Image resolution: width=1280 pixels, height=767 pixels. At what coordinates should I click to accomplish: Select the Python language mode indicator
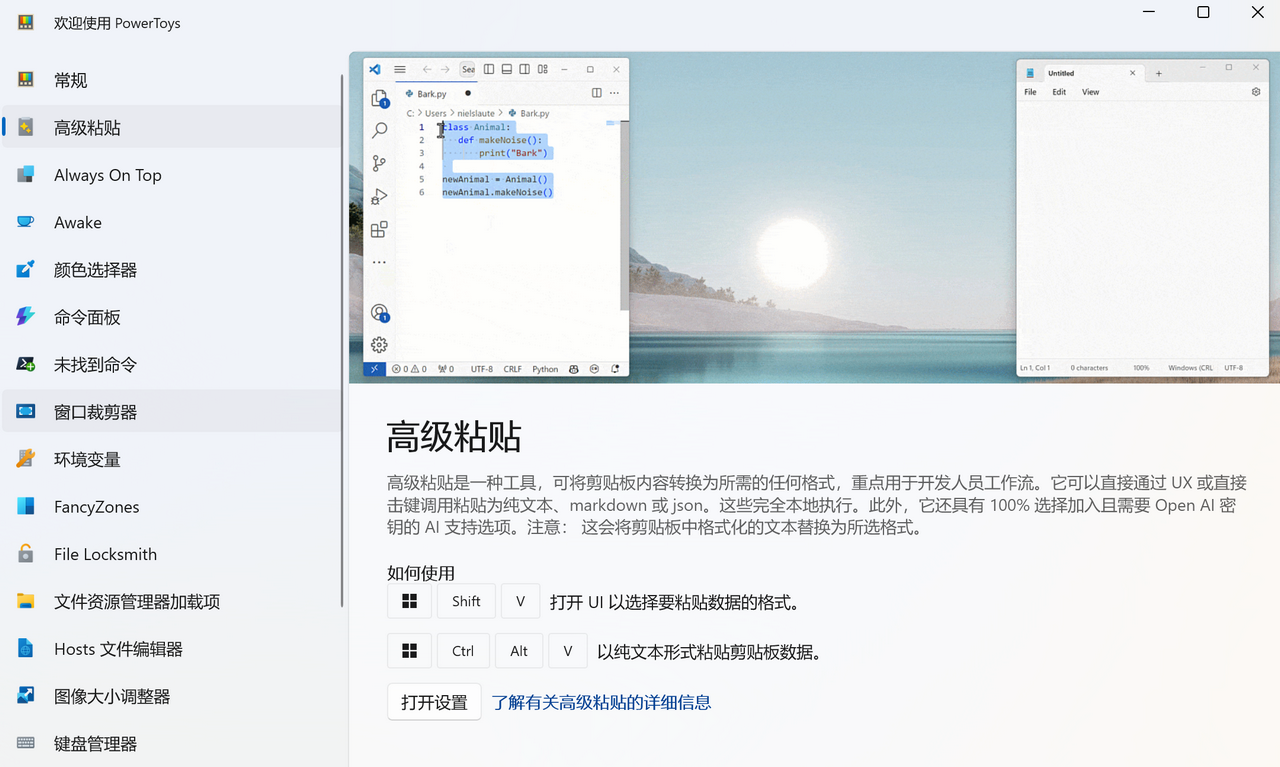[545, 369]
